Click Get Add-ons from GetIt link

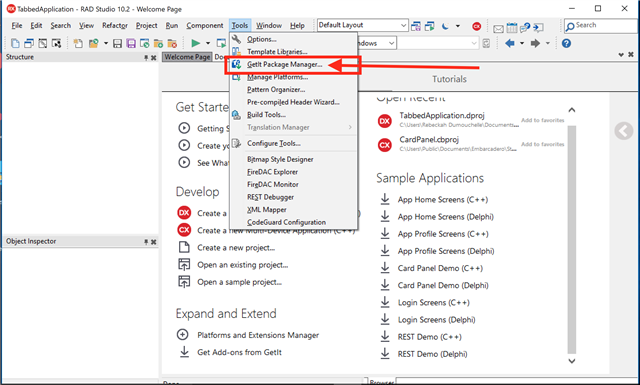click(239, 352)
